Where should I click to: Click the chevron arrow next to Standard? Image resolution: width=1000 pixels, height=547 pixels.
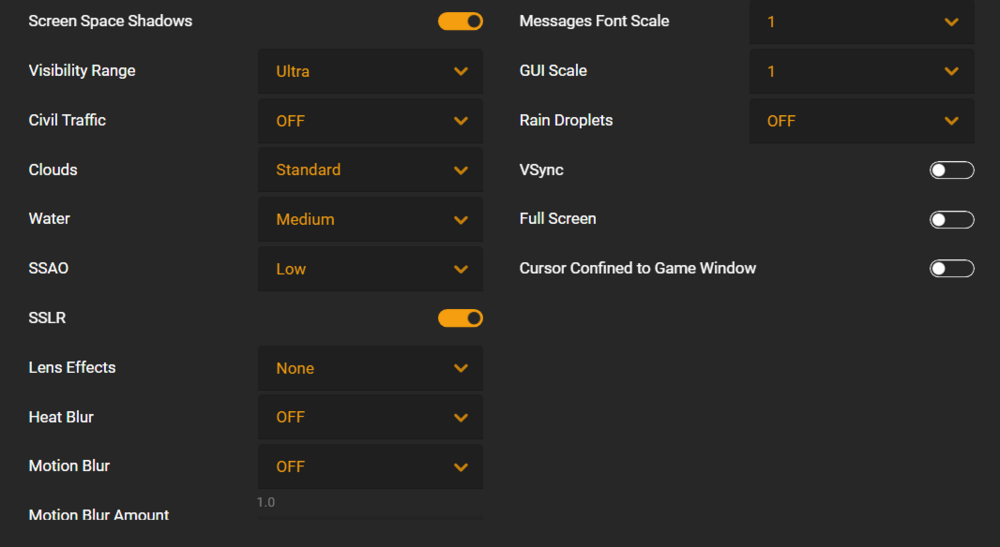tap(461, 170)
